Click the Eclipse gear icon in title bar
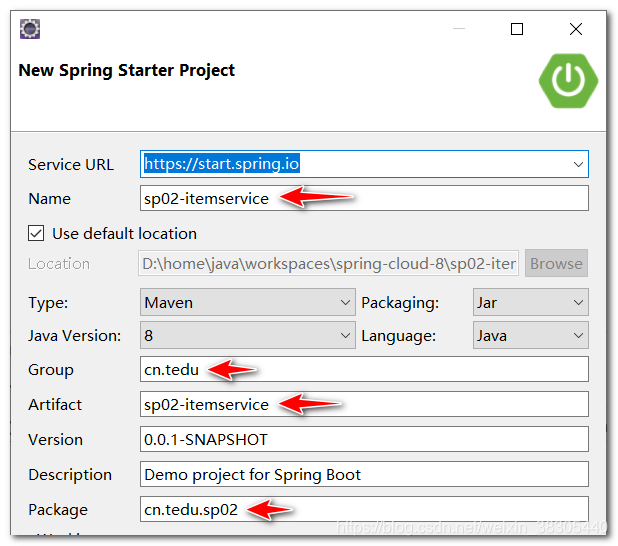618x546 pixels. point(30,29)
